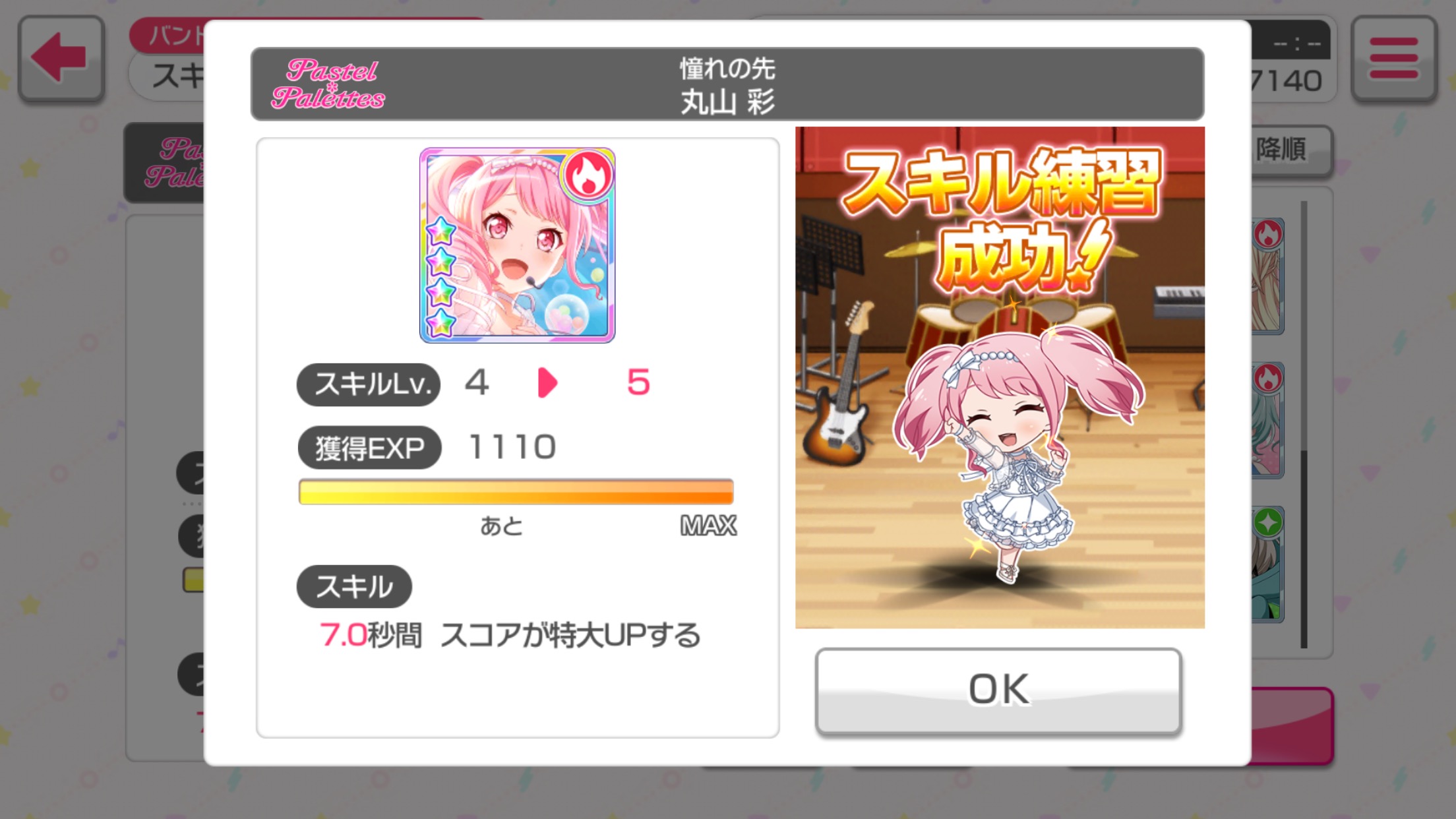Tap the スキル label badge

point(354,586)
